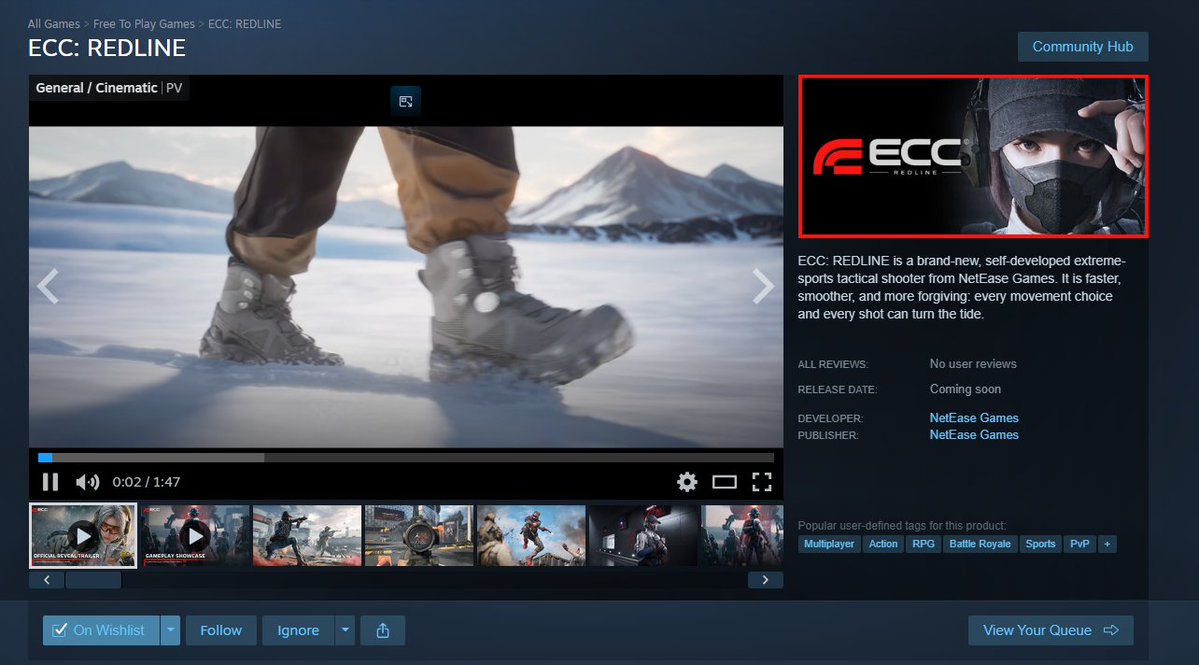Open the Community Hub
The image size is (1199, 665).
[1083, 47]
